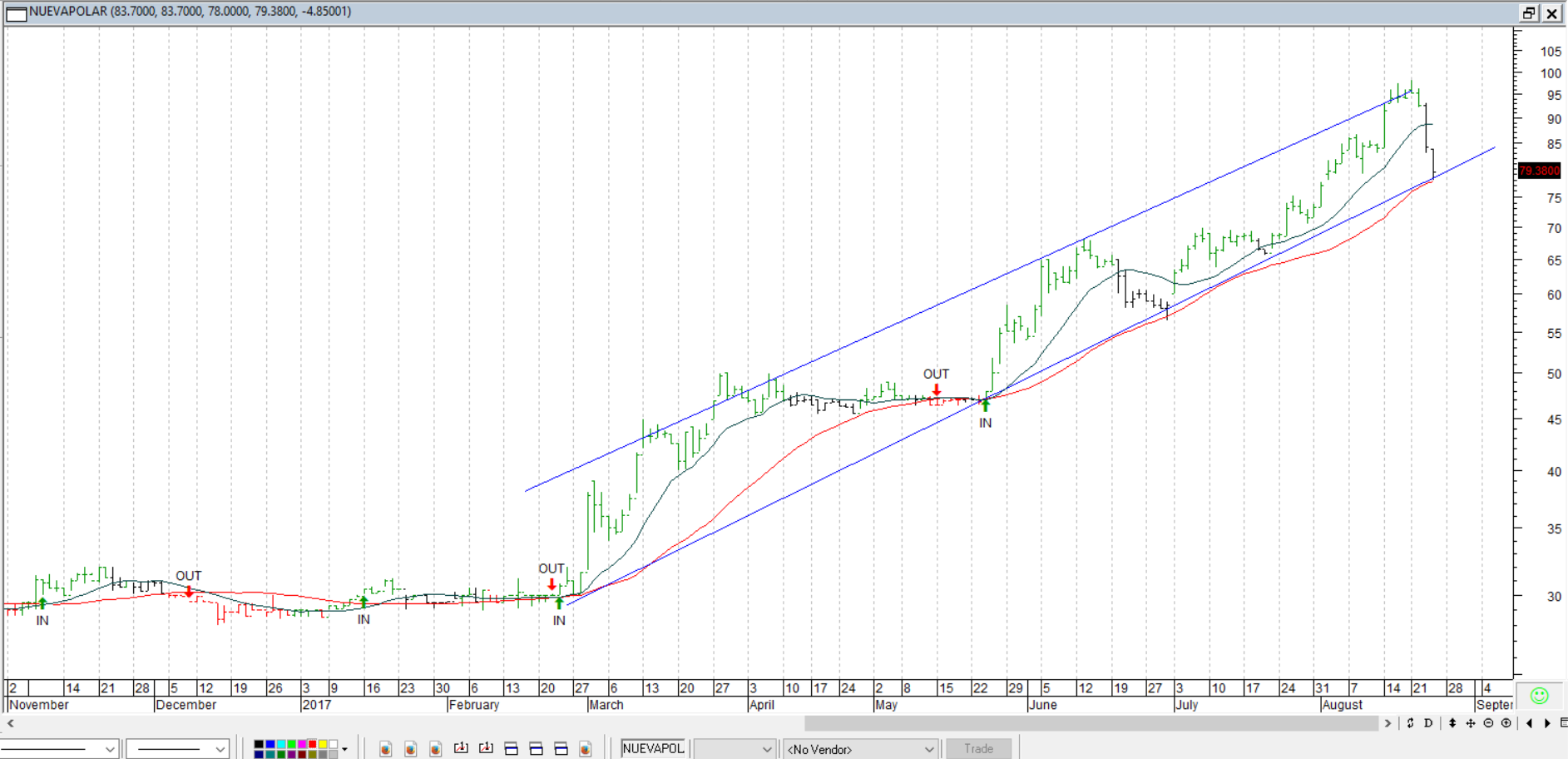
Task: Click the 55 price axis value
Action: point(1554,334)
